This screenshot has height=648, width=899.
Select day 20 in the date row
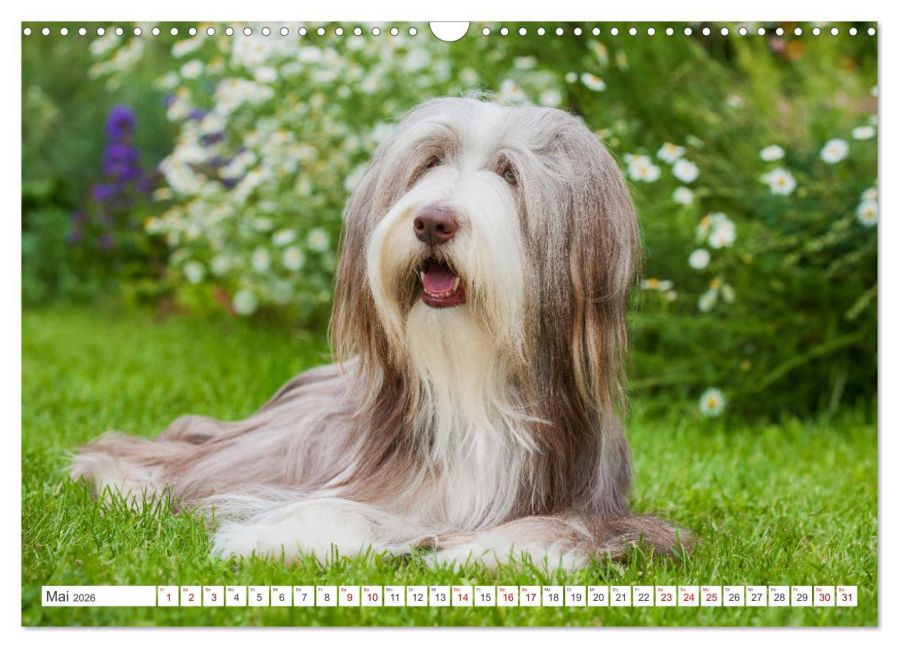599,596
